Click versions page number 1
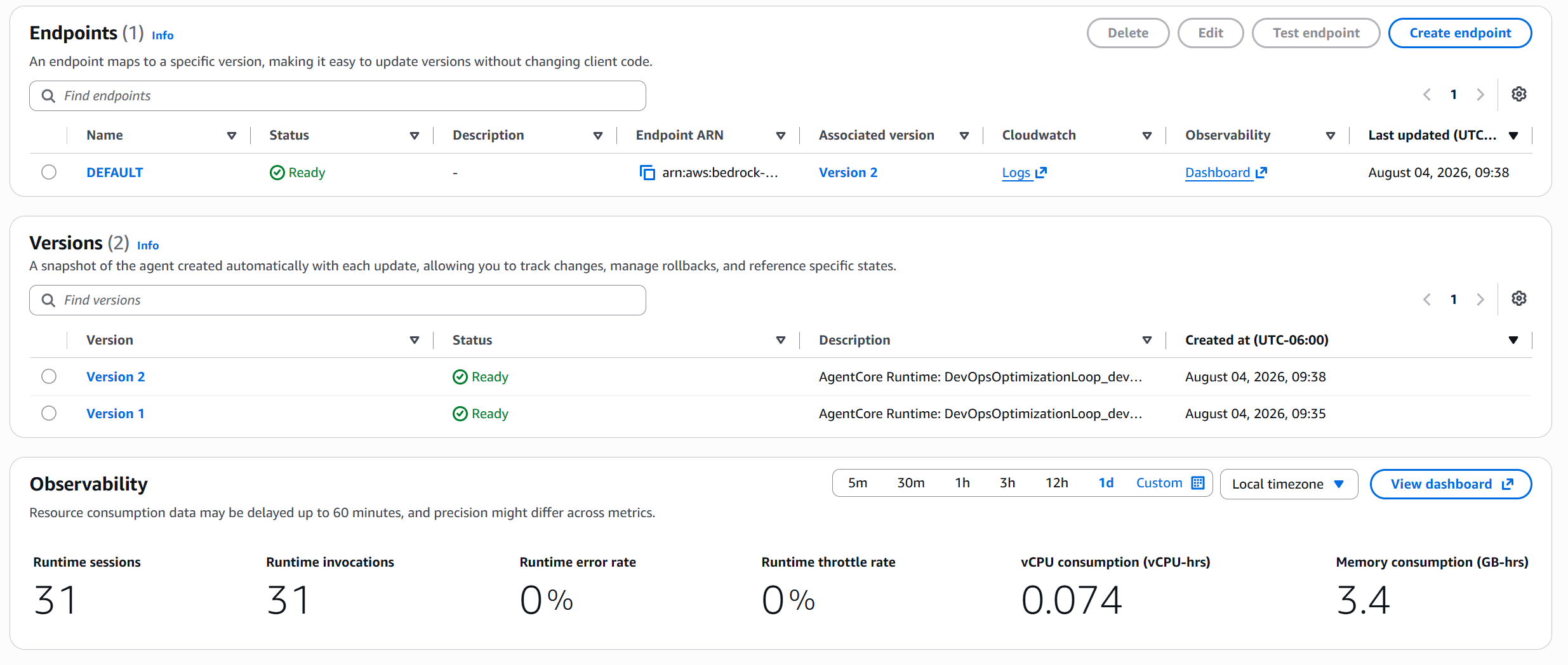Image resolution: width=1568 pixels, height=665 pixels. click(1454, 299)
